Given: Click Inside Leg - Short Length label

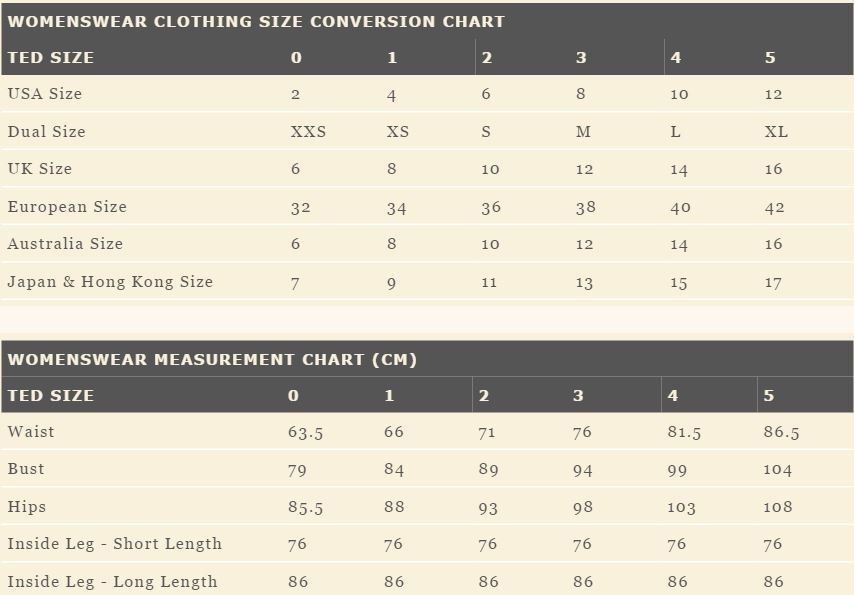Looking at the screenshot, I should click(115, 544).
